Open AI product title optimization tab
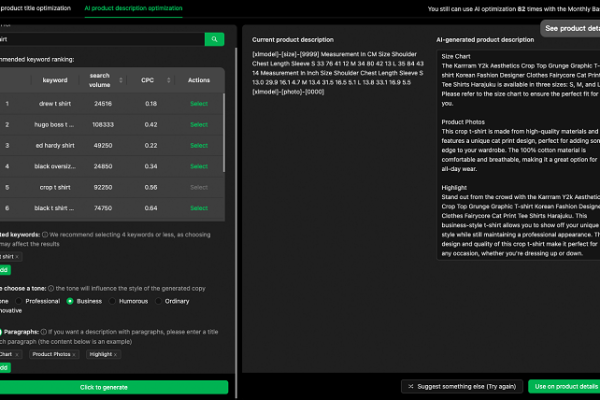Viewport: 600px width, 400px height. point(36,8)
